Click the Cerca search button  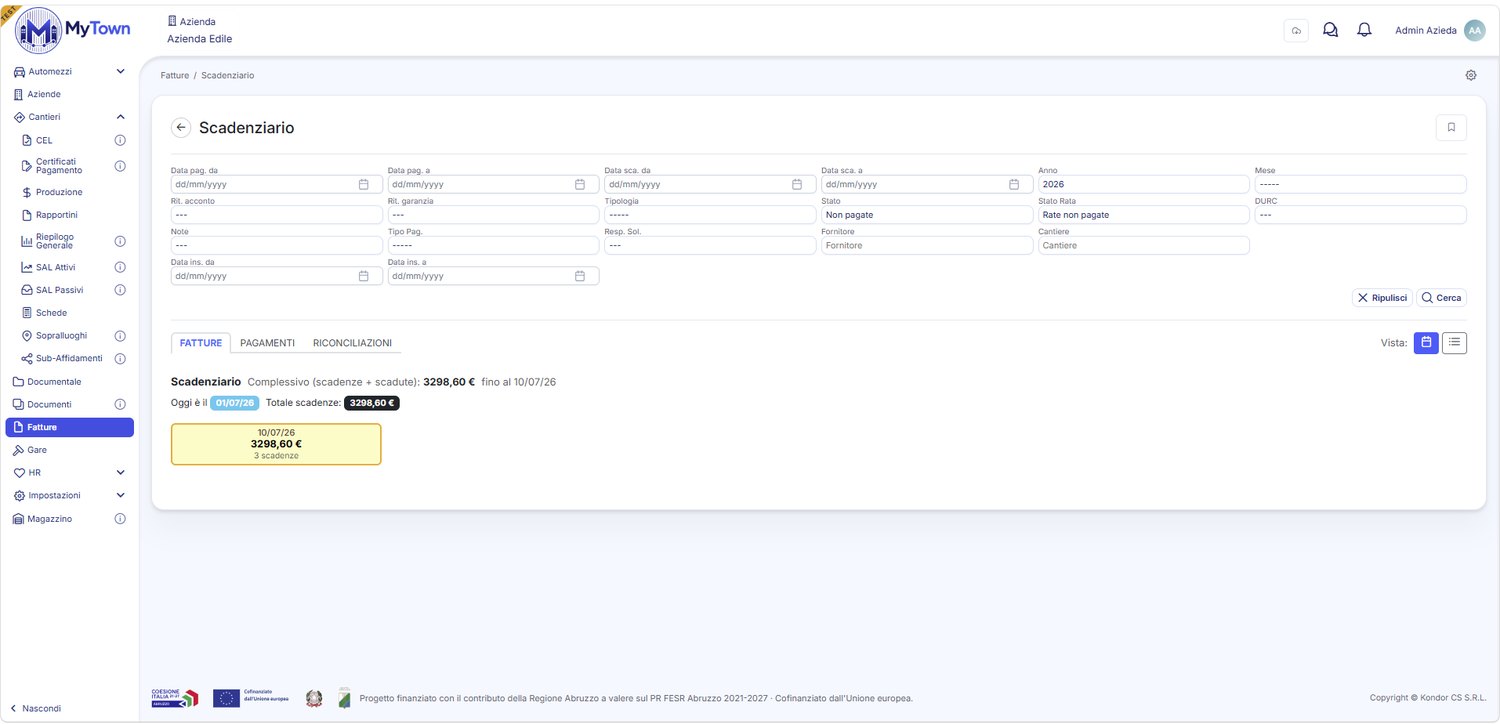pyautogui.click(x=1441, y=298)
